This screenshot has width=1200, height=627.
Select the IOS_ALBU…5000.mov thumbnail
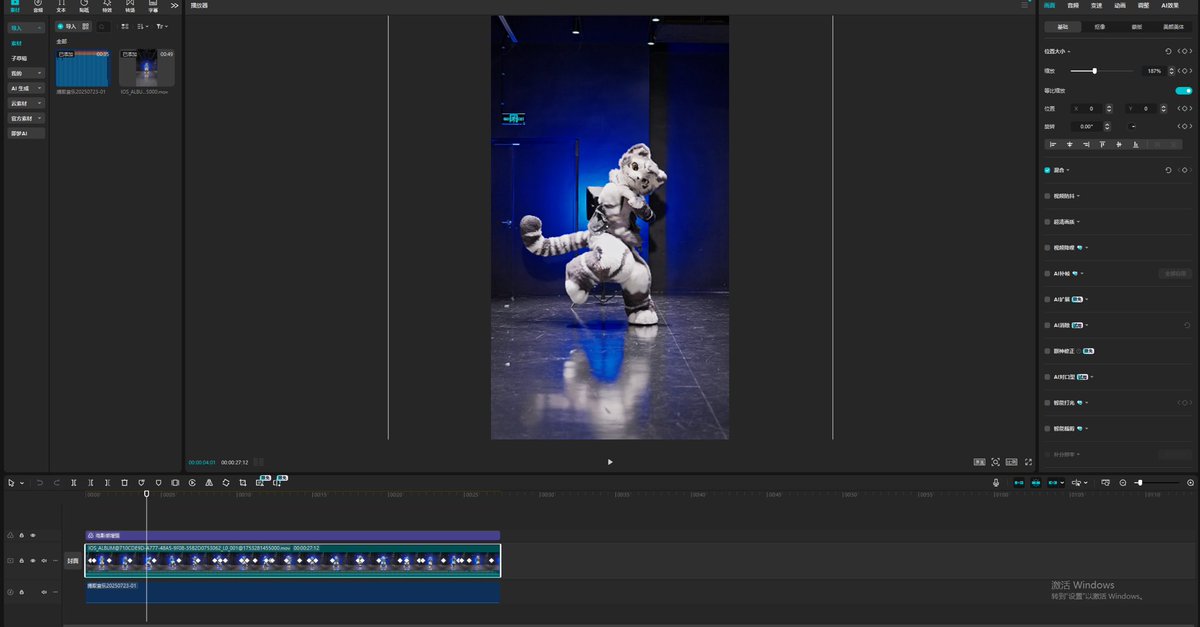146,68
